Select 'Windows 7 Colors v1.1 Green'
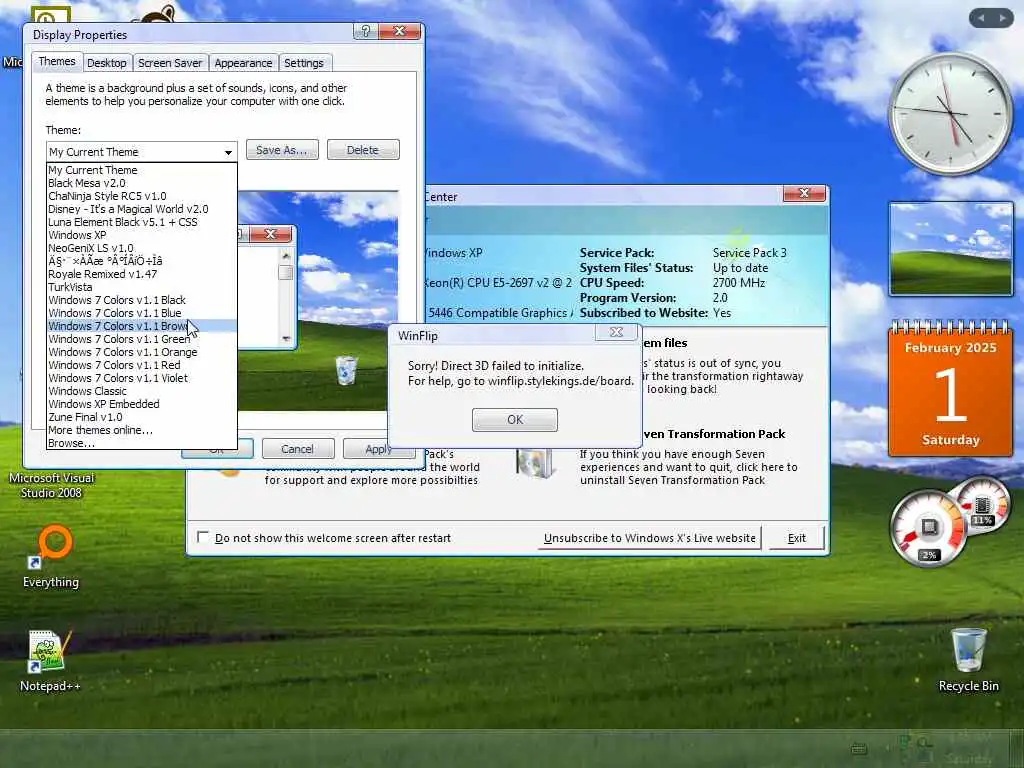The width and height of the screenshot is (1024, 768). tap(141, 339)
